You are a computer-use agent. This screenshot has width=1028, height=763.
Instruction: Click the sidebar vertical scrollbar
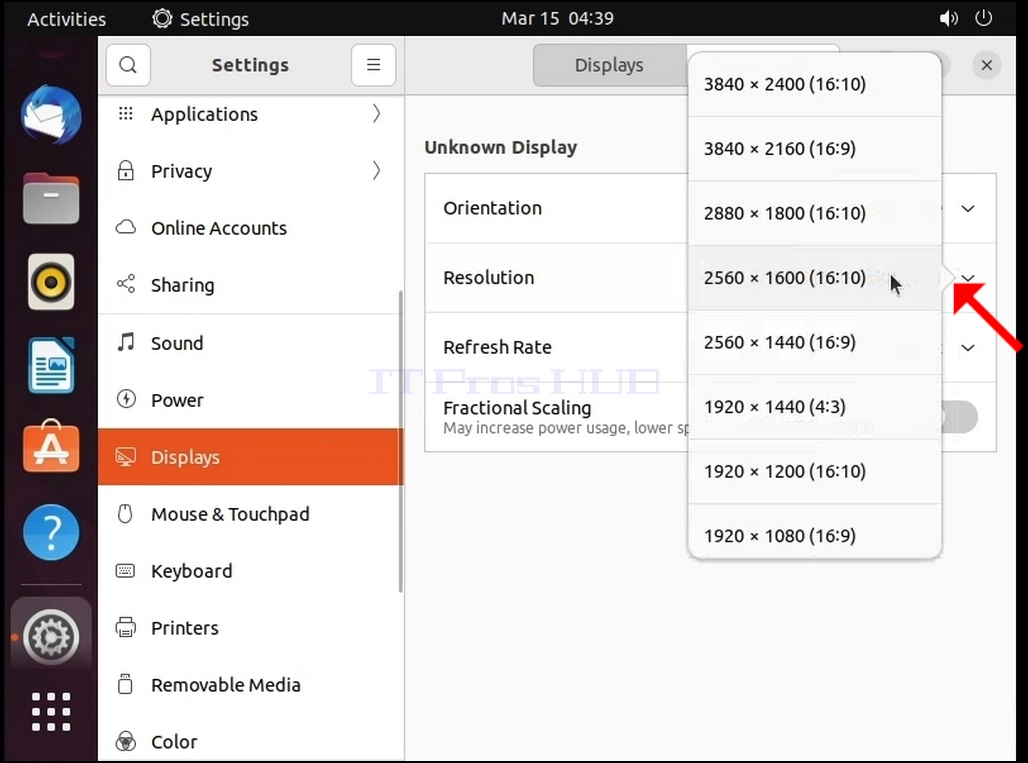[x=400, y=441]
